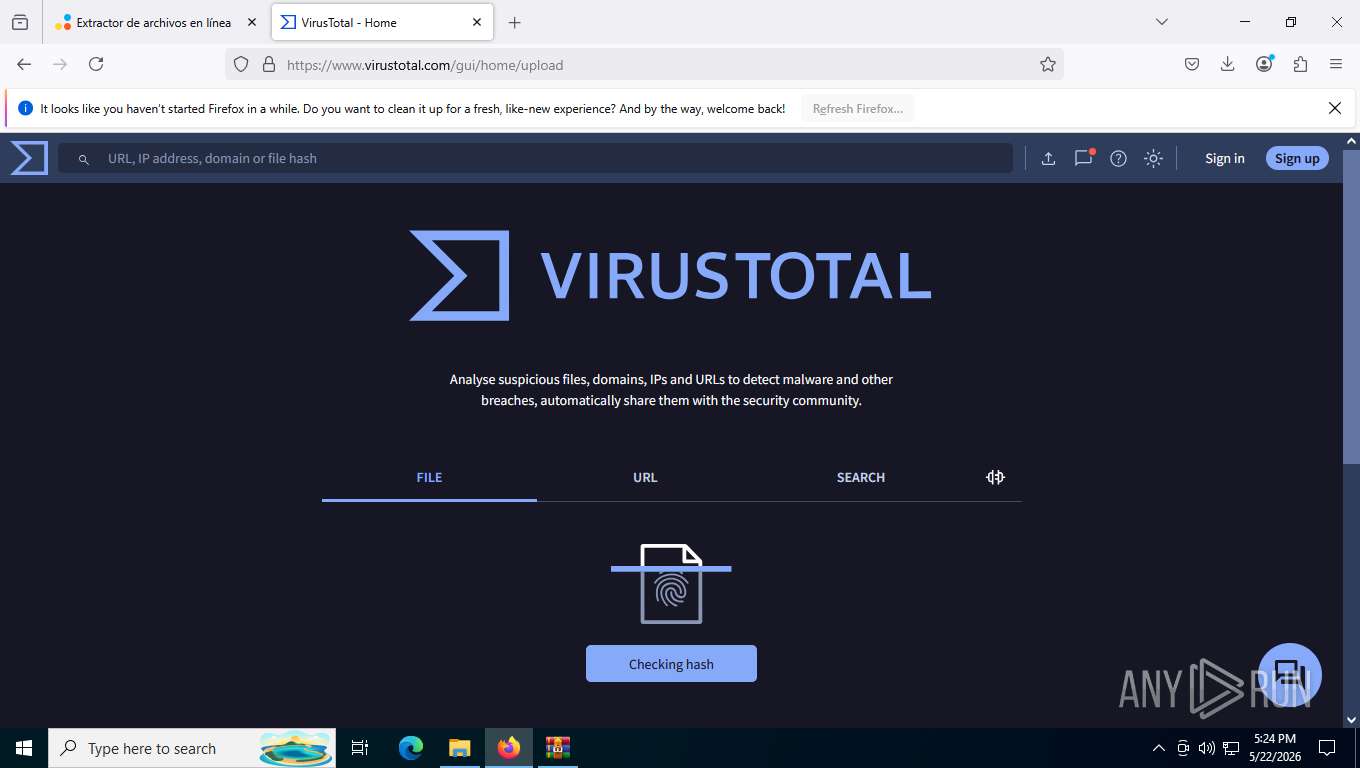1360x768 pixels.
Task: Open the Firefox View icon
Action: coord(20,22)
